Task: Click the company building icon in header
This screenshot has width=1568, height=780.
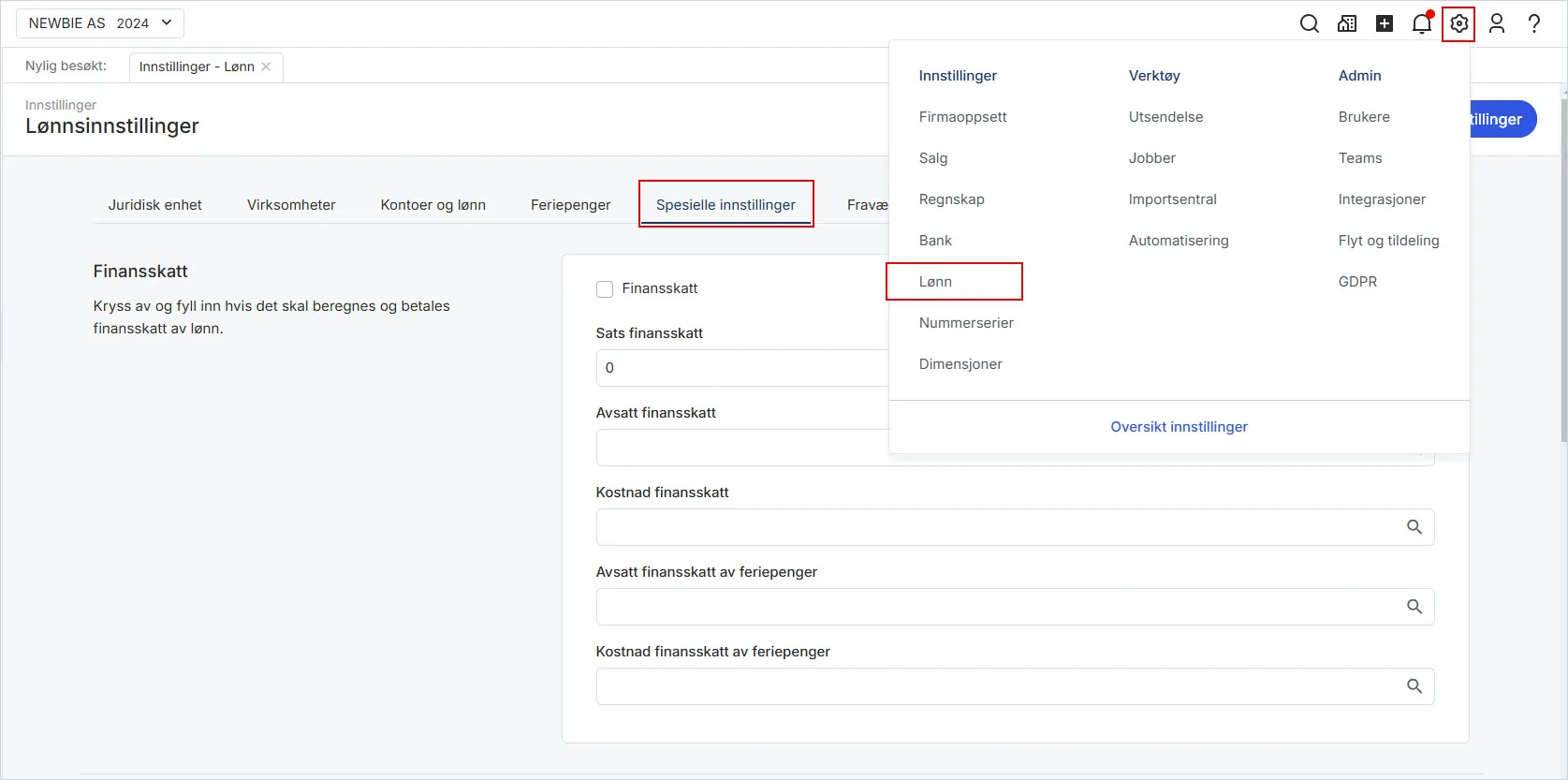Action: pyautogui.click(x=1347, y=24)
